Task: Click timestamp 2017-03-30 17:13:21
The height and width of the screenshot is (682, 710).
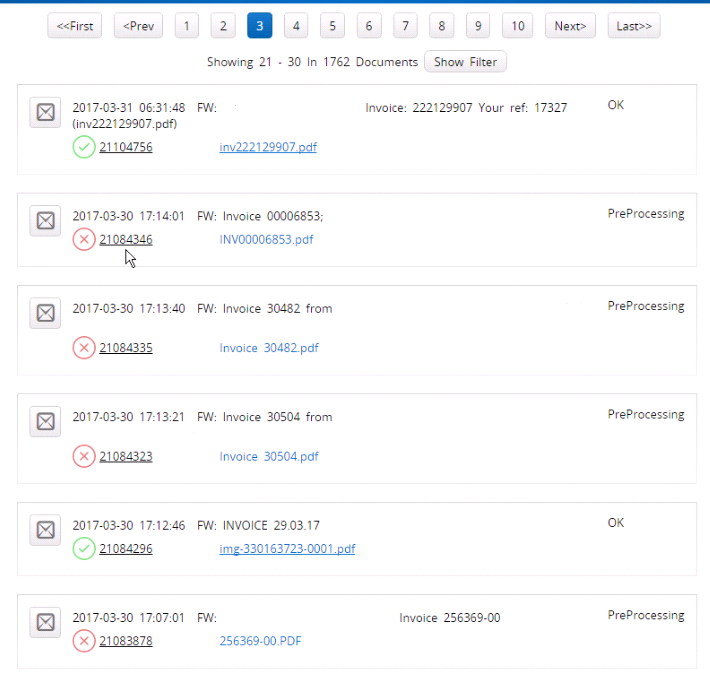Action: click(129, 417)
